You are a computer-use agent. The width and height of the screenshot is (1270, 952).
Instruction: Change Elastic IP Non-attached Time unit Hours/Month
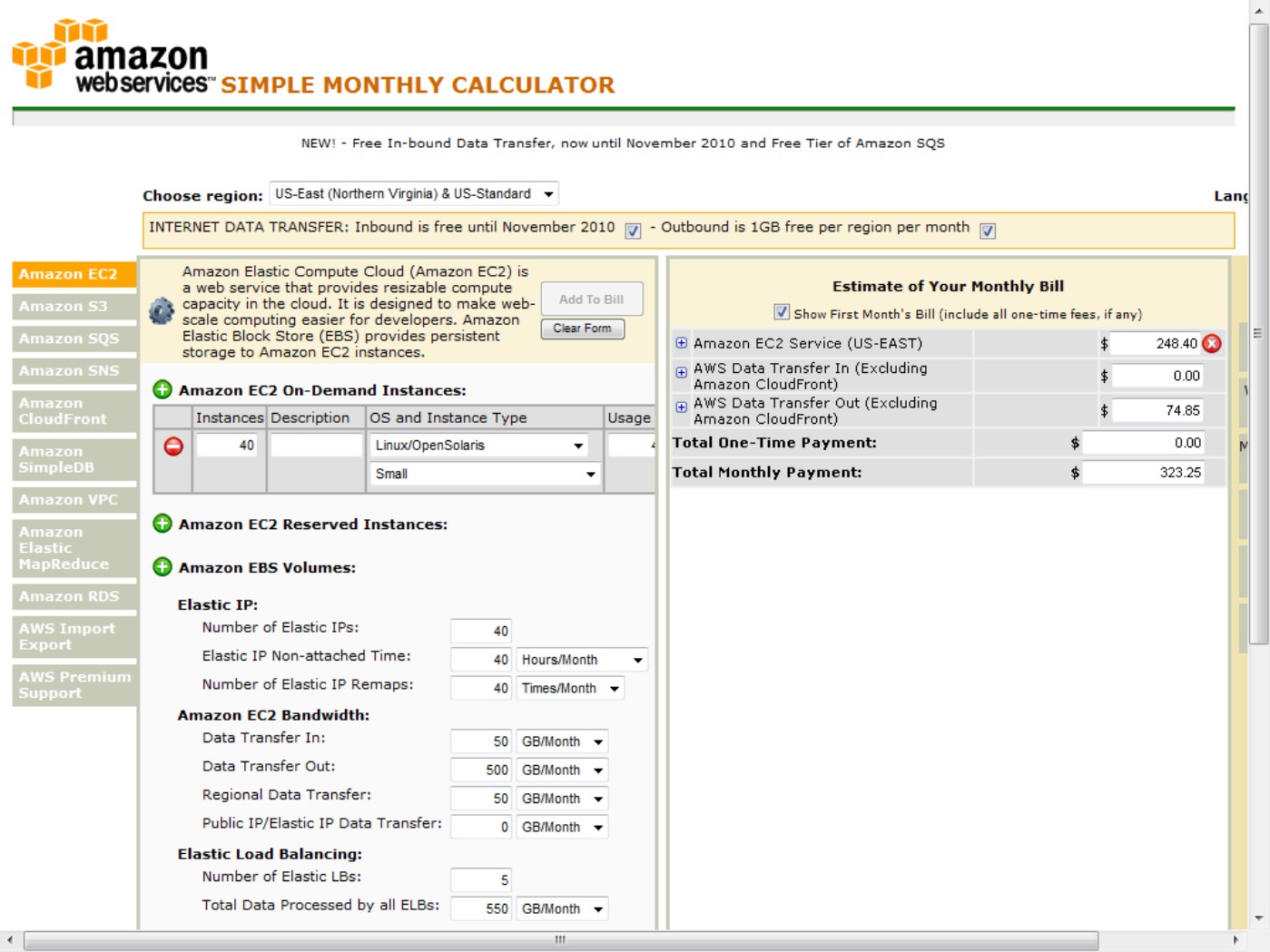(x=582, y=660)
